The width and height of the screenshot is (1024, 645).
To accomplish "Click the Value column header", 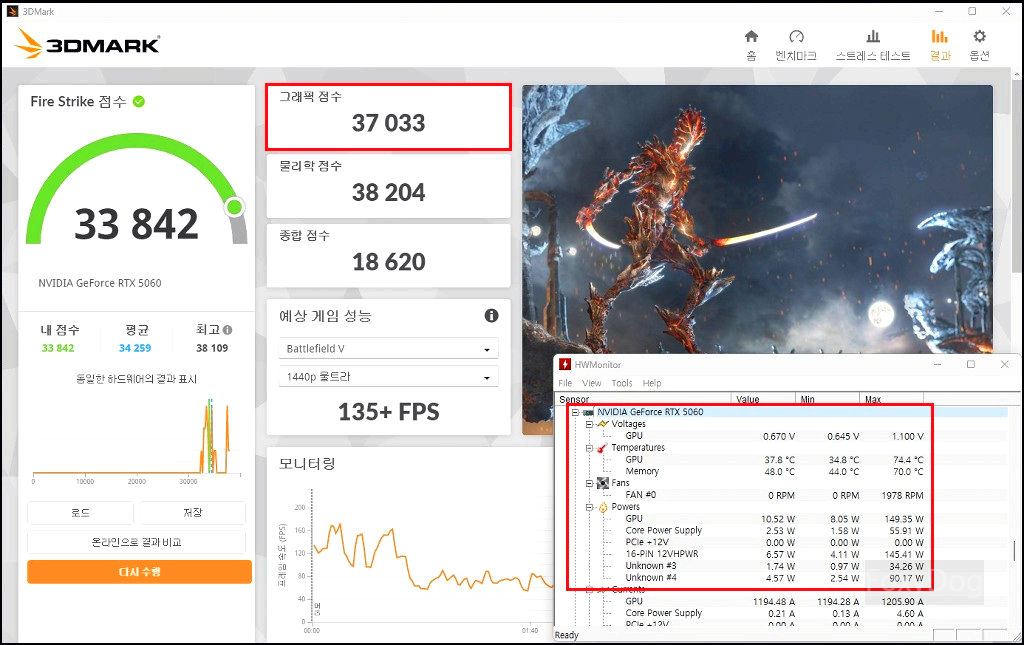I will (x=763, y=399).
